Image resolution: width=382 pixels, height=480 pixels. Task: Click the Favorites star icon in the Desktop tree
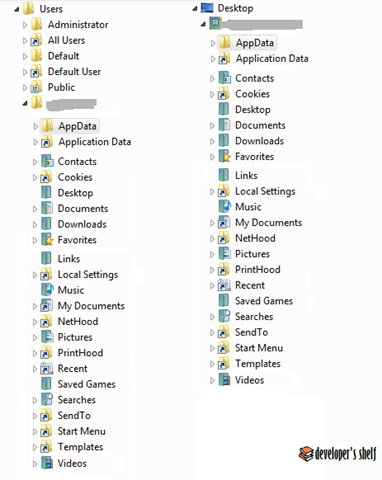pyautogui.click(x=225, y=156)
